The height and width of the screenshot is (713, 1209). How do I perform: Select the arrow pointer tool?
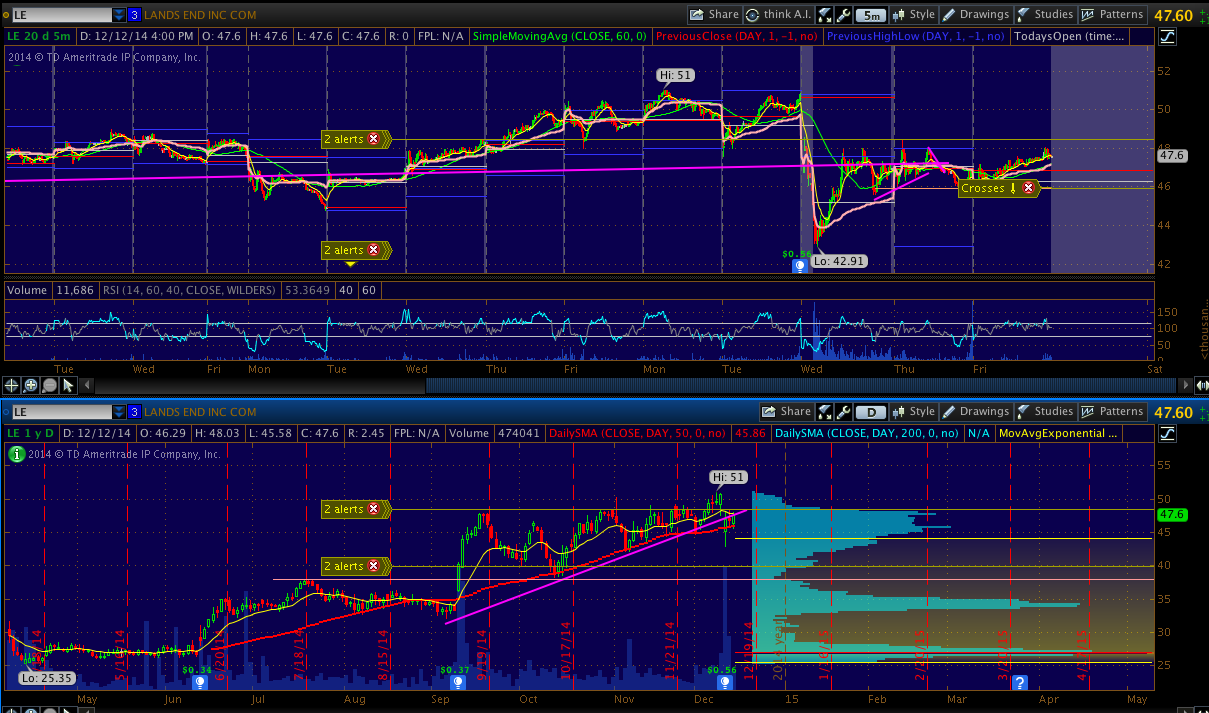[x=68, y=385]
